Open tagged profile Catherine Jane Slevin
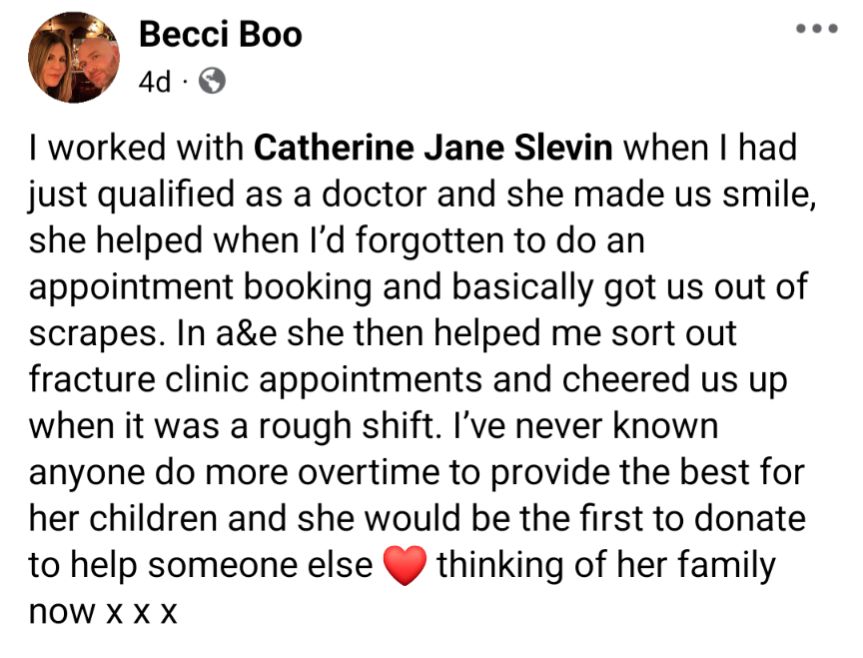This screenshot has height=658, width=863. click(x=434, y=149)
